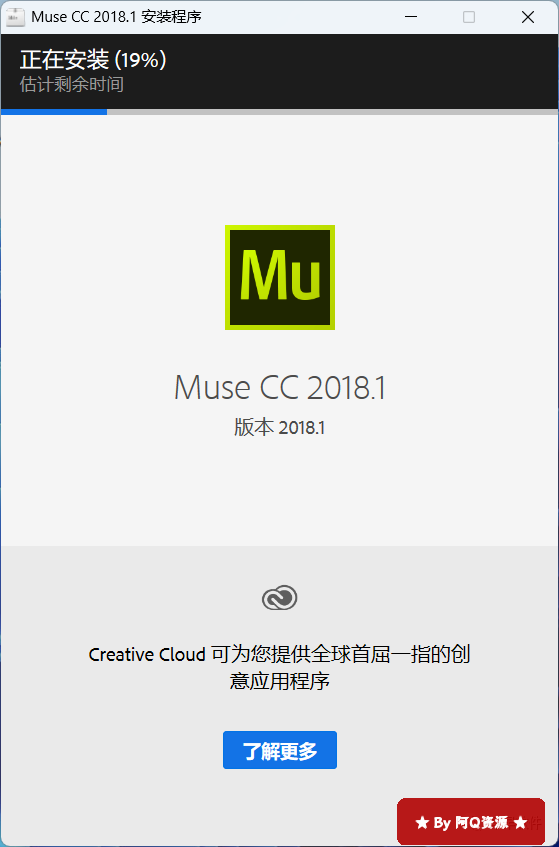Click the greyed-out maximize window button

coord(469,17)
